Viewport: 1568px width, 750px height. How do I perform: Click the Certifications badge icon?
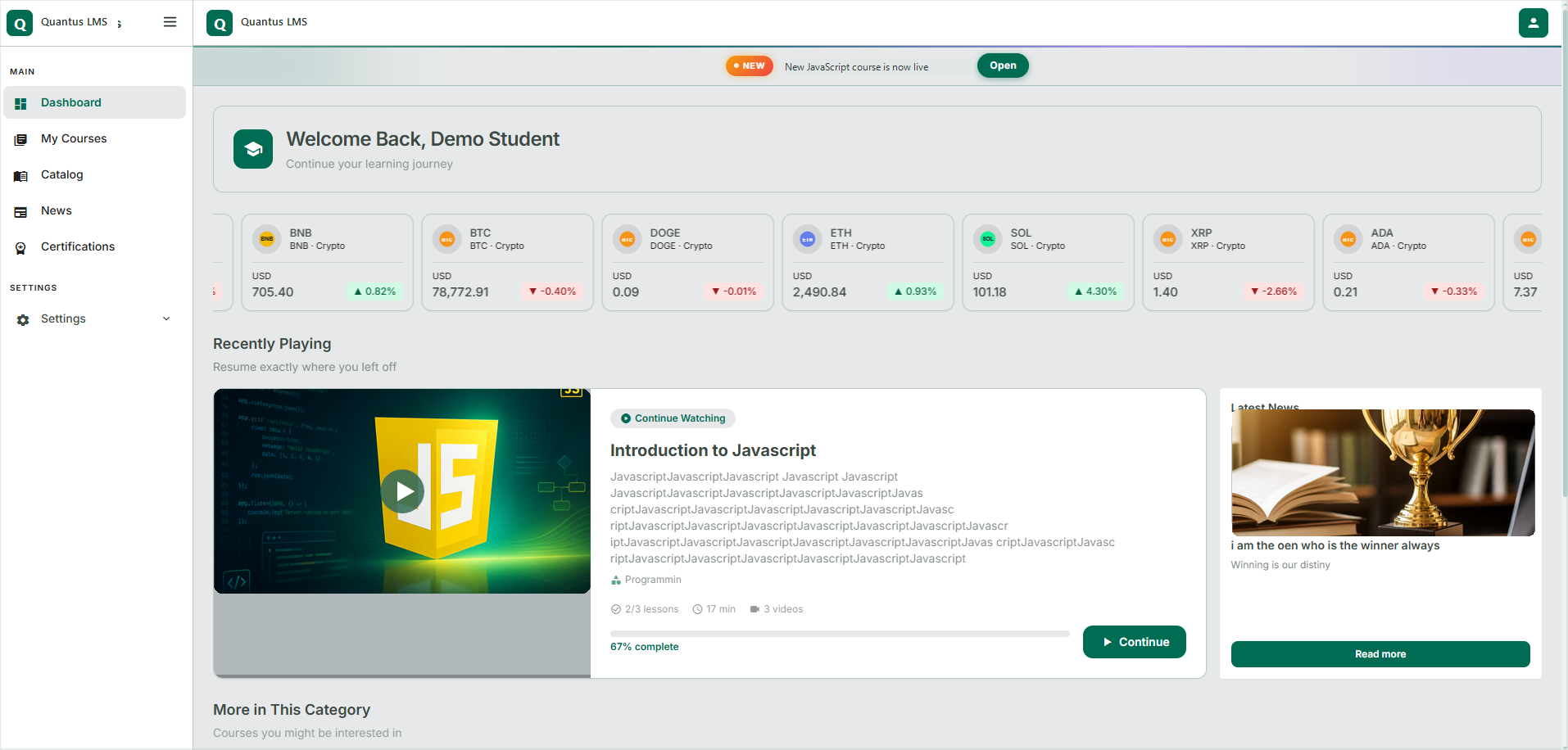[21, 247]
